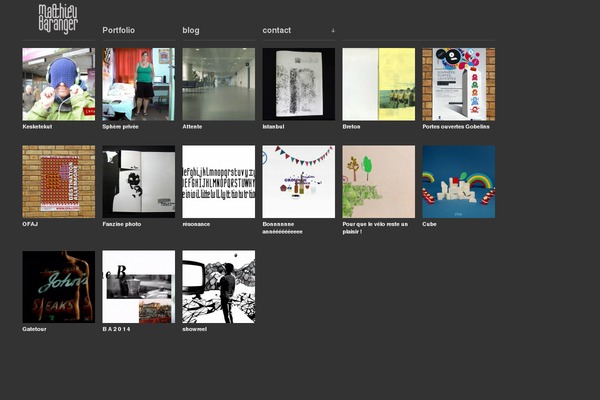The height and width of the screenshot is (400, 600).
Task: Open the showreel black-and-white thumbnail
Action: [218, 287]
